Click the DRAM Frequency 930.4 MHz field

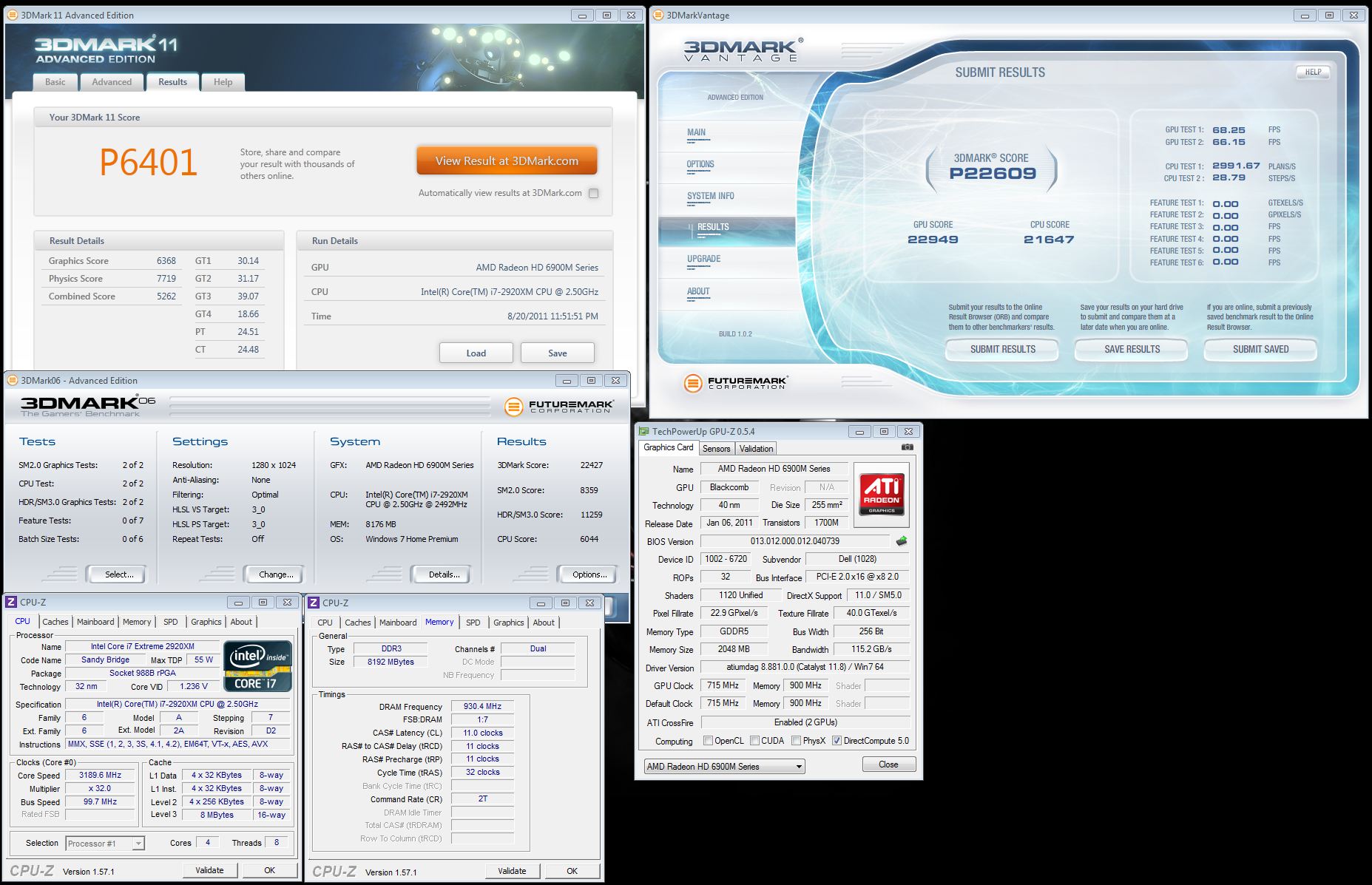482,706
